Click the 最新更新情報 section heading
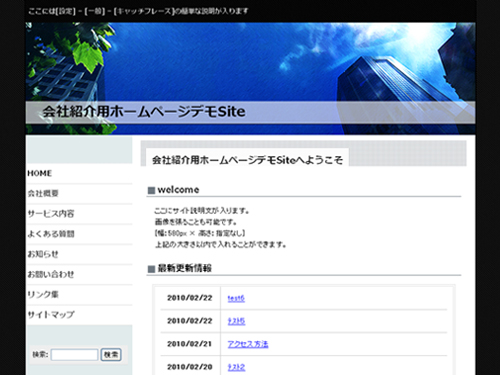500x375 pixels. tap(185, 268)
